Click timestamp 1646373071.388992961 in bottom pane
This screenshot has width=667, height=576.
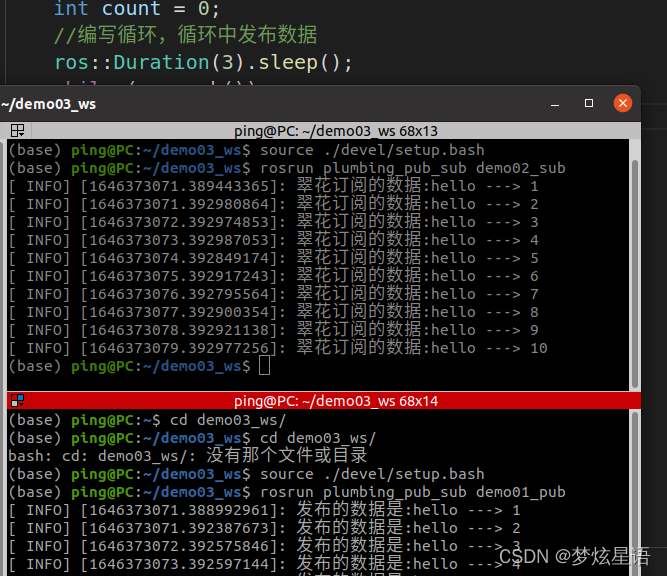(x=179, y=510)
